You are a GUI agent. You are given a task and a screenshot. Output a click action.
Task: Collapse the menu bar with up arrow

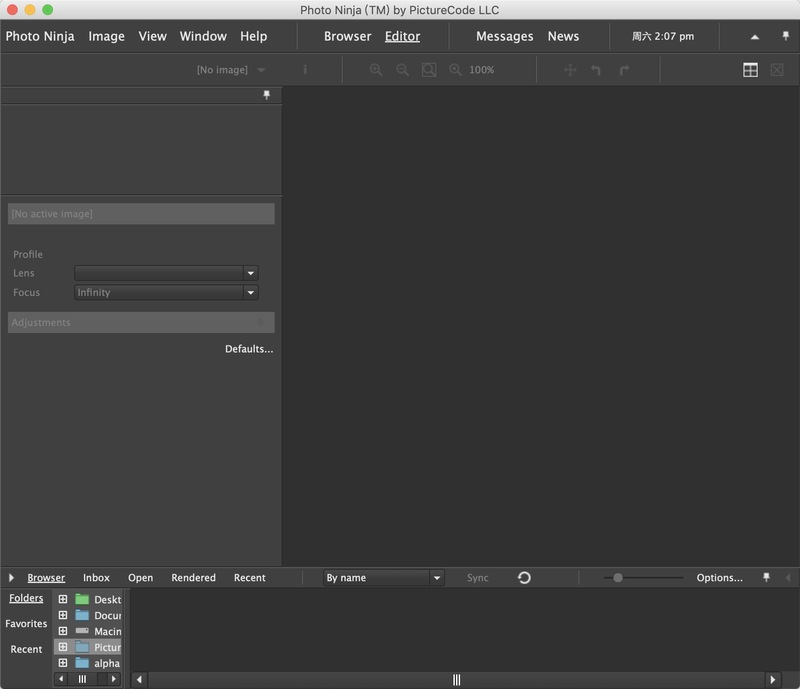coord(755,37)
